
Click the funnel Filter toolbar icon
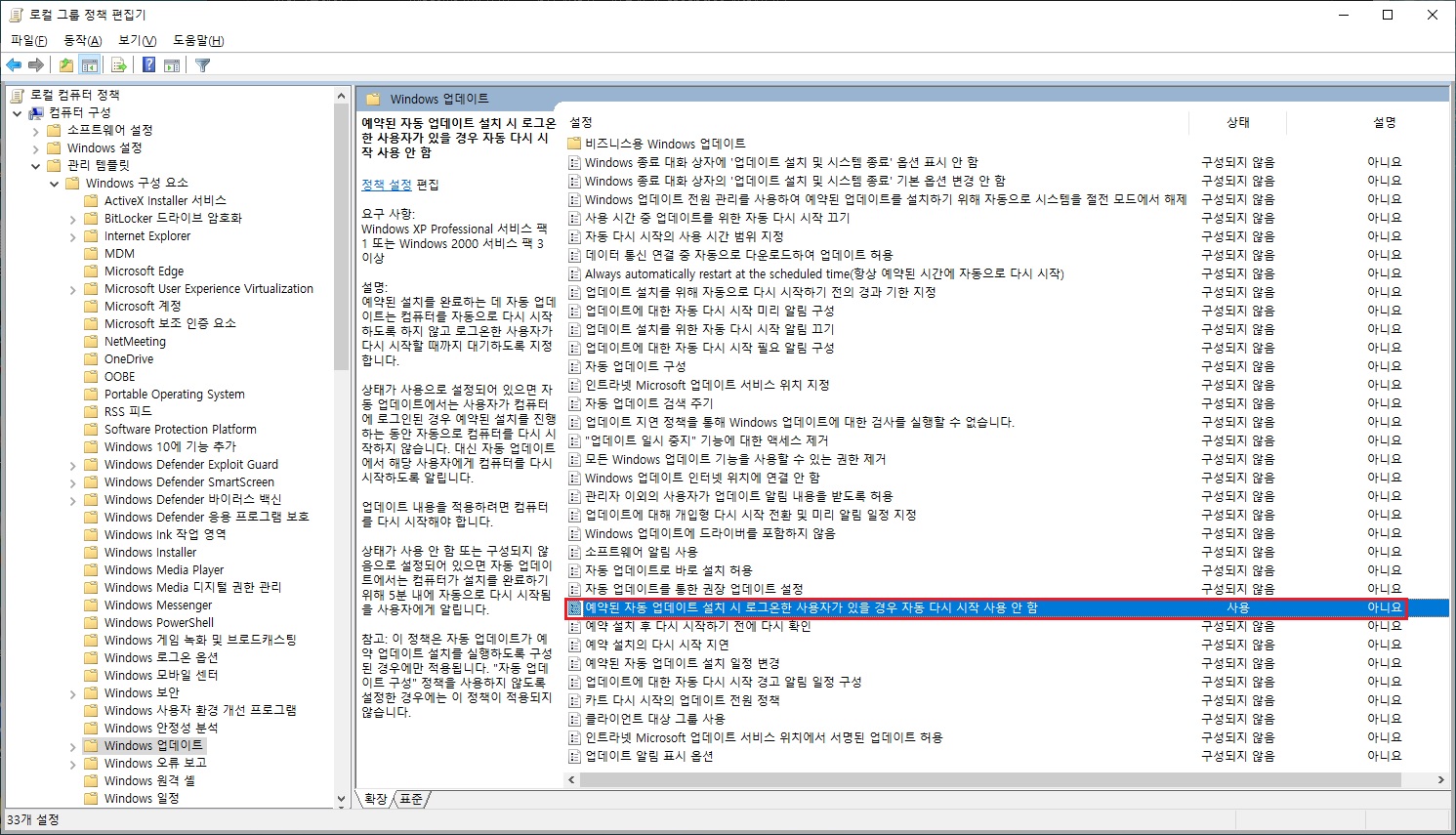click(x=202, y=65)
